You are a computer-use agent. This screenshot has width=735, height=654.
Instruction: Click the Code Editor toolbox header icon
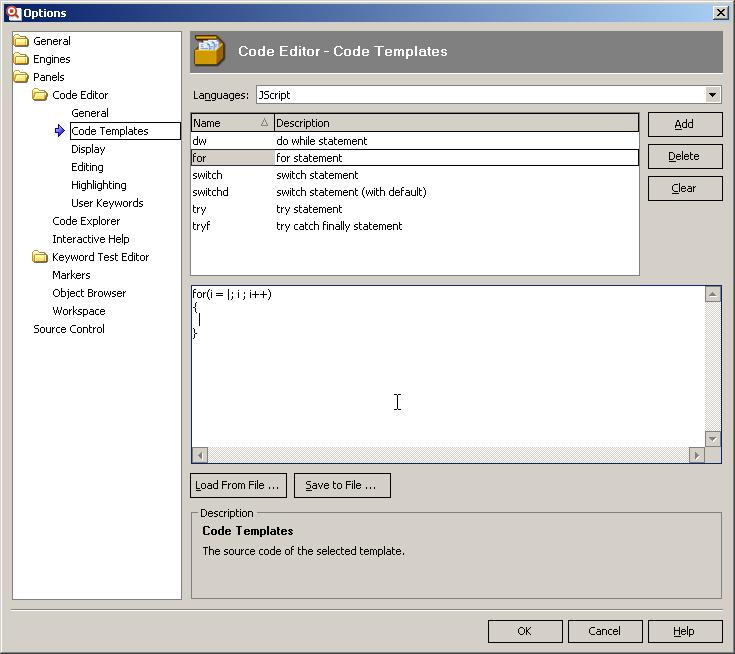tap(209, 51)
